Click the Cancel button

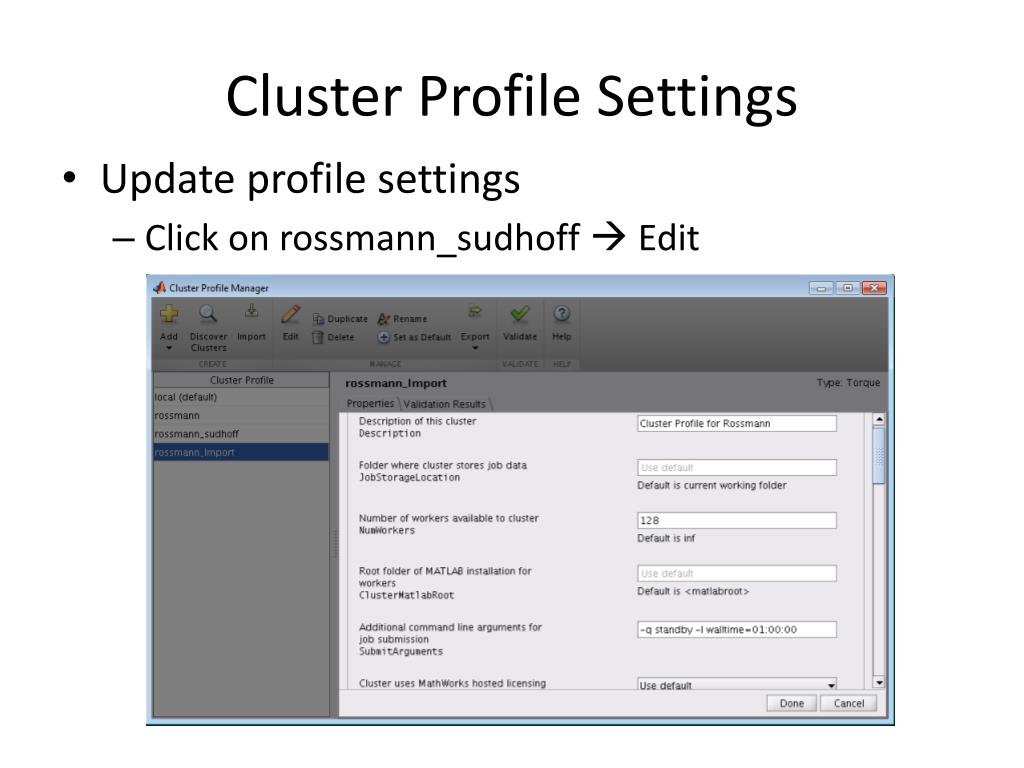[848, 703]
